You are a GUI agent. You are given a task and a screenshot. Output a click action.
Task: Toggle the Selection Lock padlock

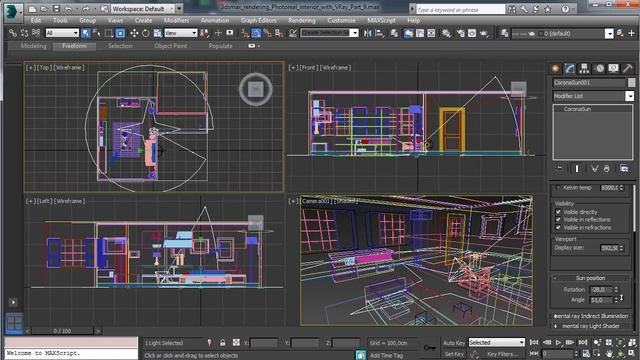222,342
